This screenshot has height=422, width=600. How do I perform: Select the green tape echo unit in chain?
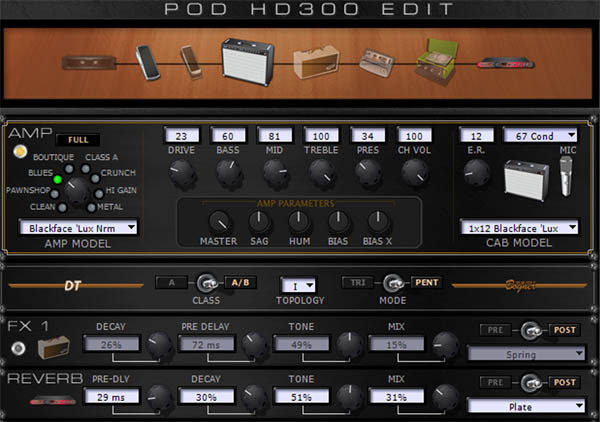coord(437,62)
